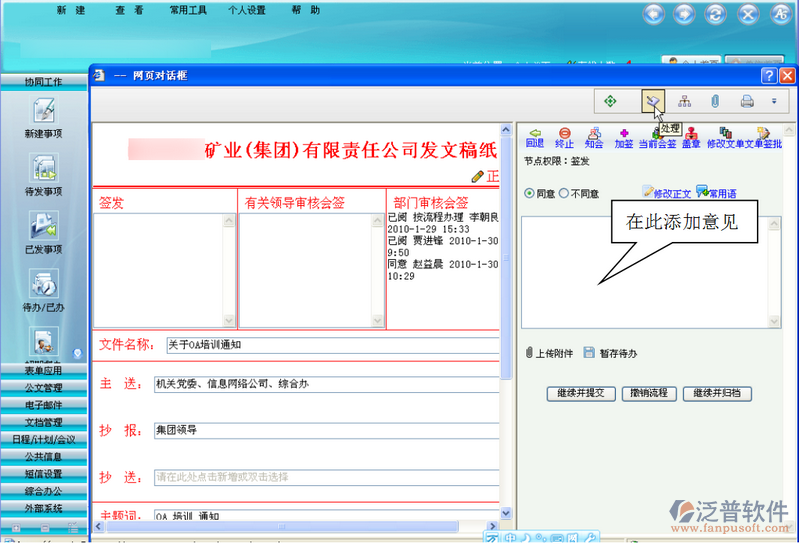Click the 文件名称 input field

tap(331, 345)
